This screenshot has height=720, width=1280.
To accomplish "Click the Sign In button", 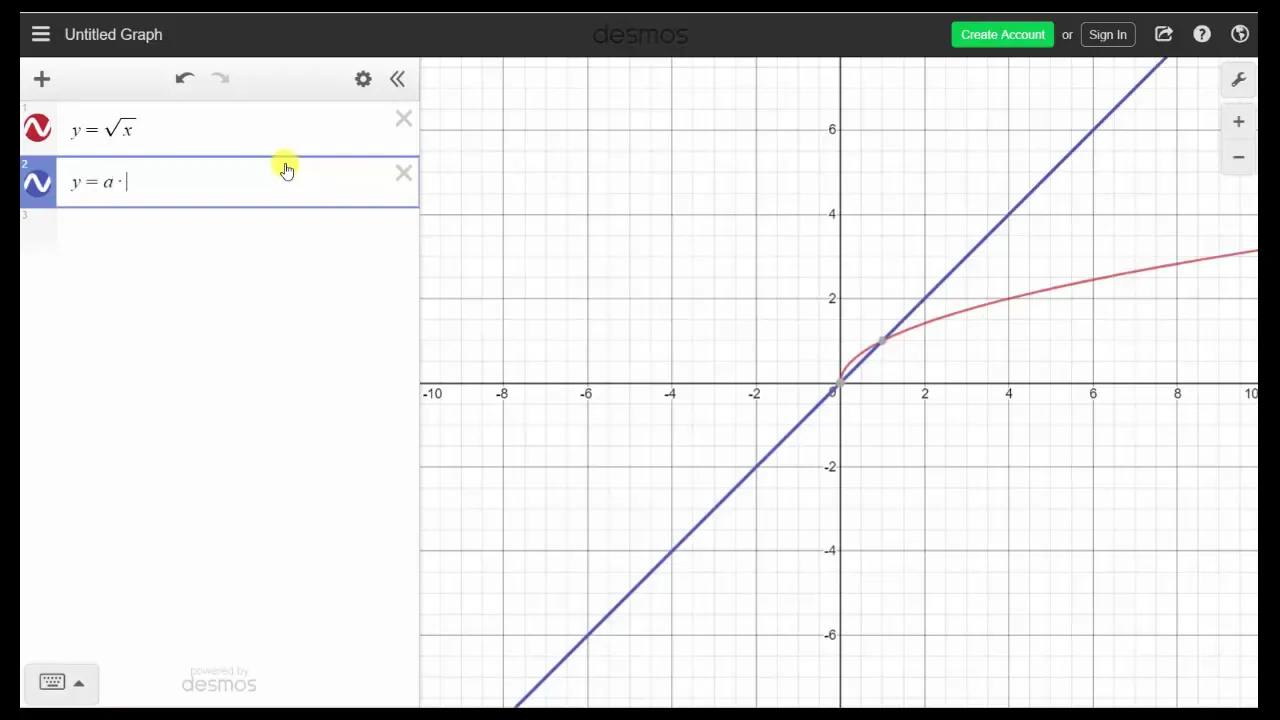I will 1108,34.
